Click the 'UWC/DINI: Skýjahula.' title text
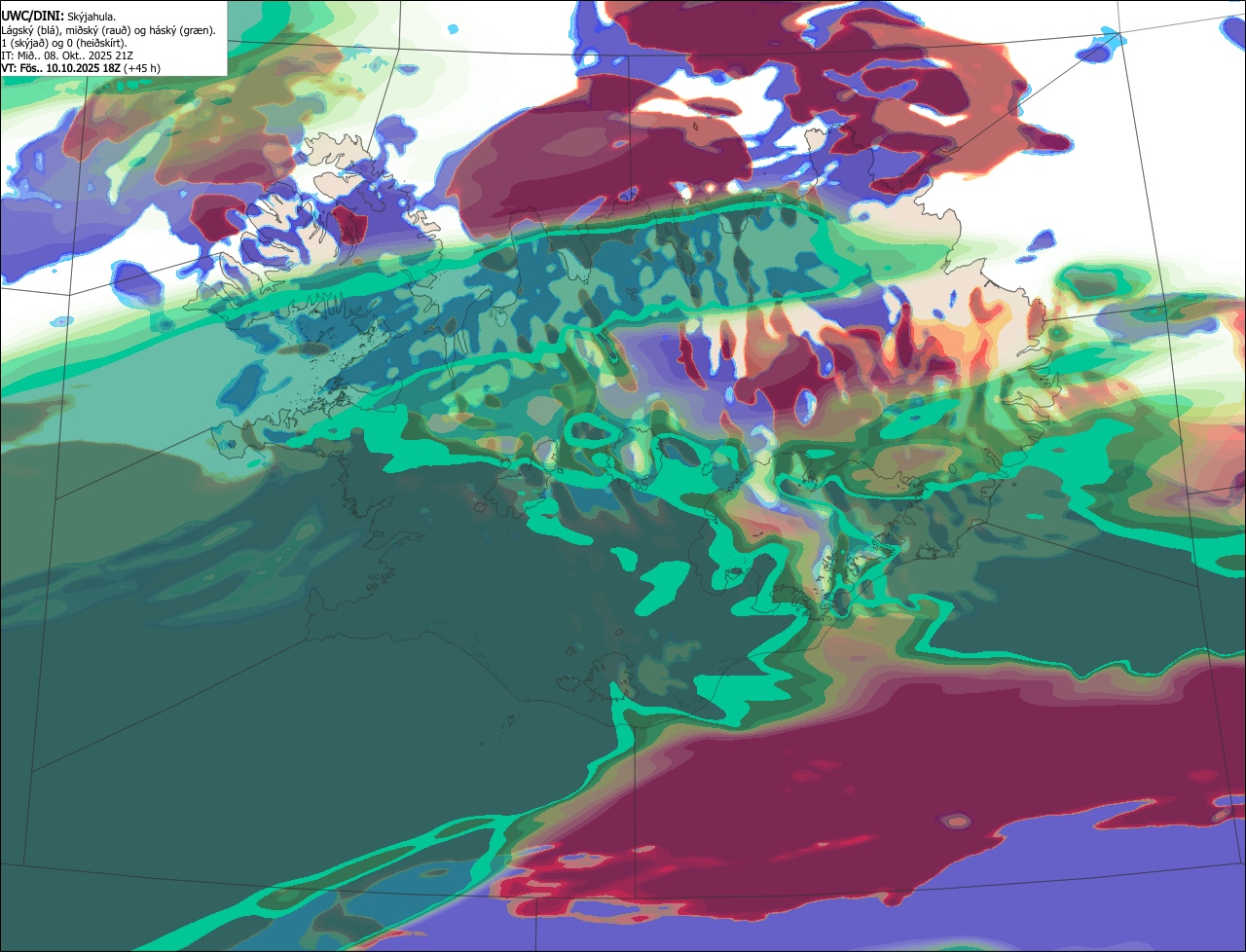Screen dimensions: 1246x952 click(x=58, y=16)
